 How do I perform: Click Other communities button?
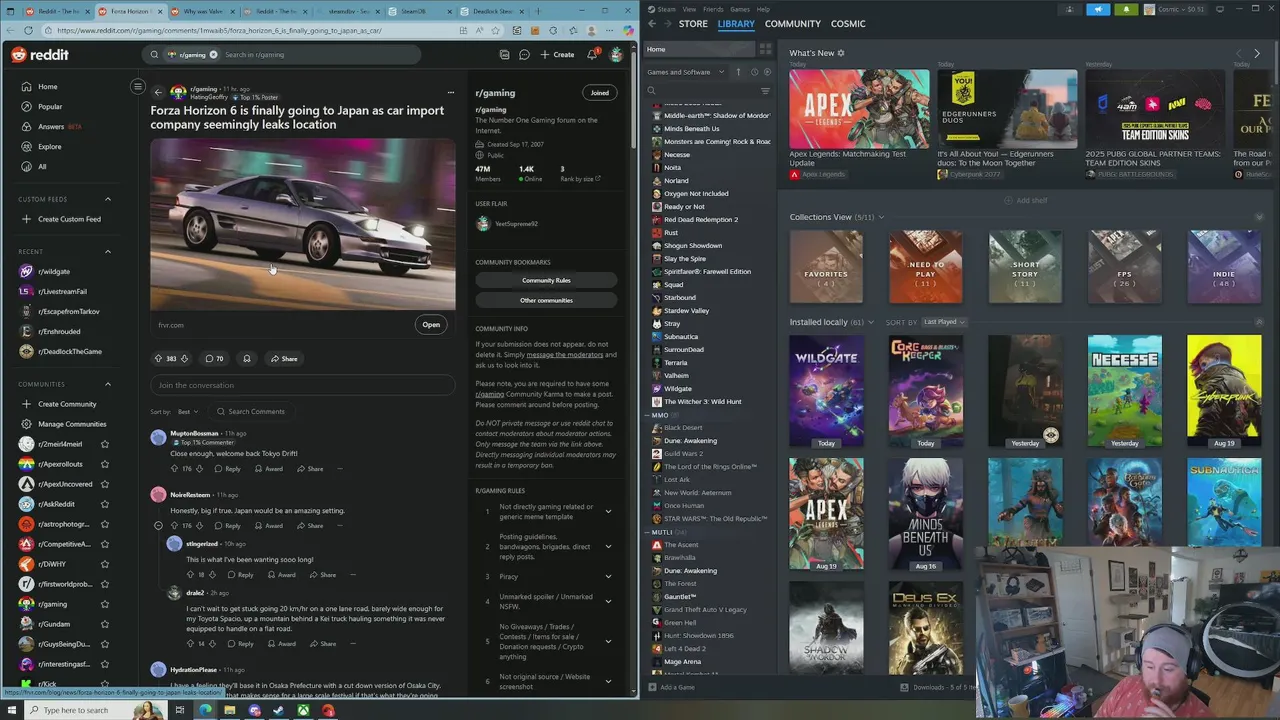546,300
